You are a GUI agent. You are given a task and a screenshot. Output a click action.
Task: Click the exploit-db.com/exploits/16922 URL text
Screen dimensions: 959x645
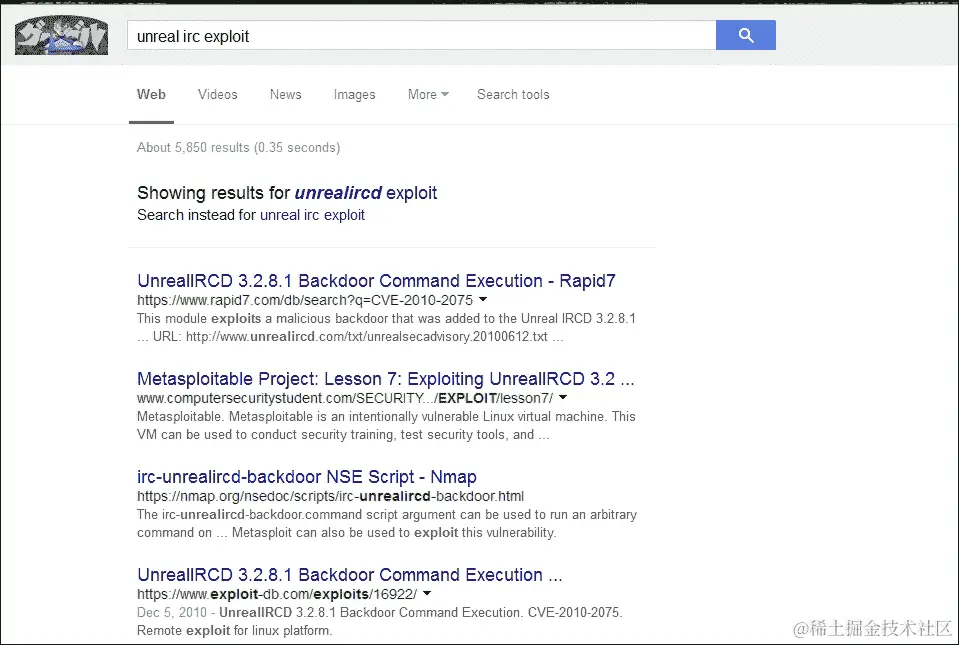click(277, 594)
